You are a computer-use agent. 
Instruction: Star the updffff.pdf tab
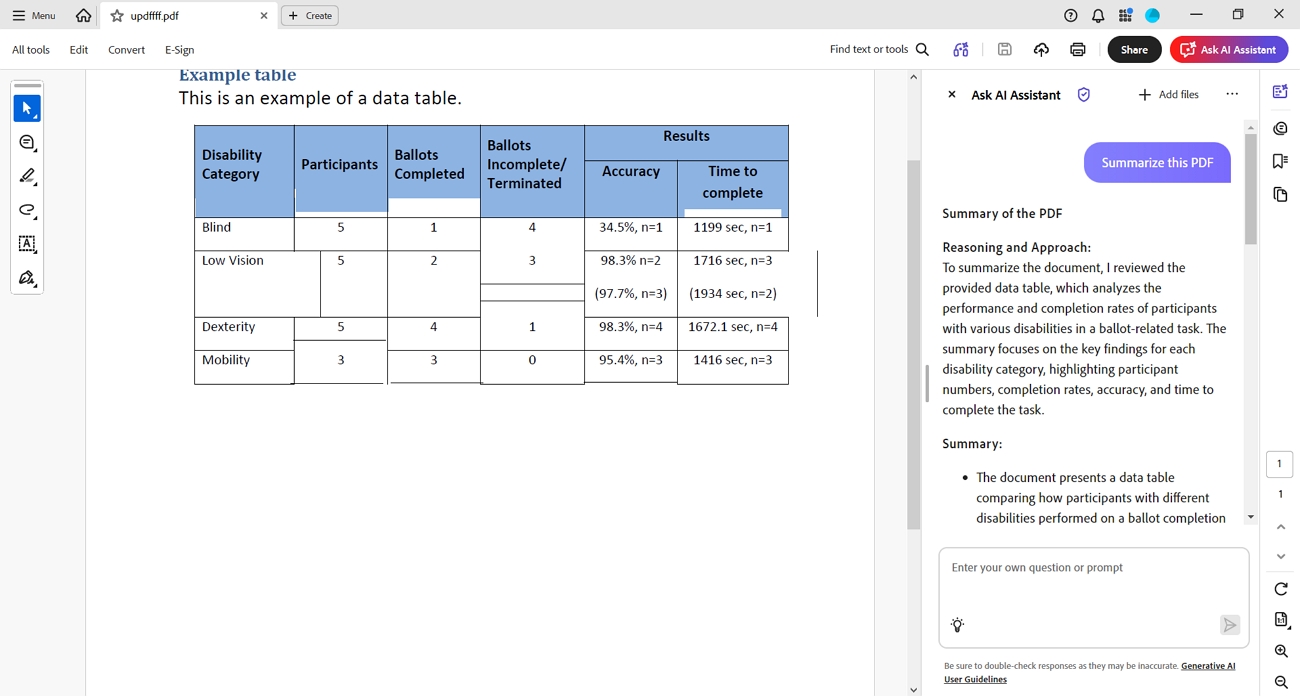click(117, 16)
